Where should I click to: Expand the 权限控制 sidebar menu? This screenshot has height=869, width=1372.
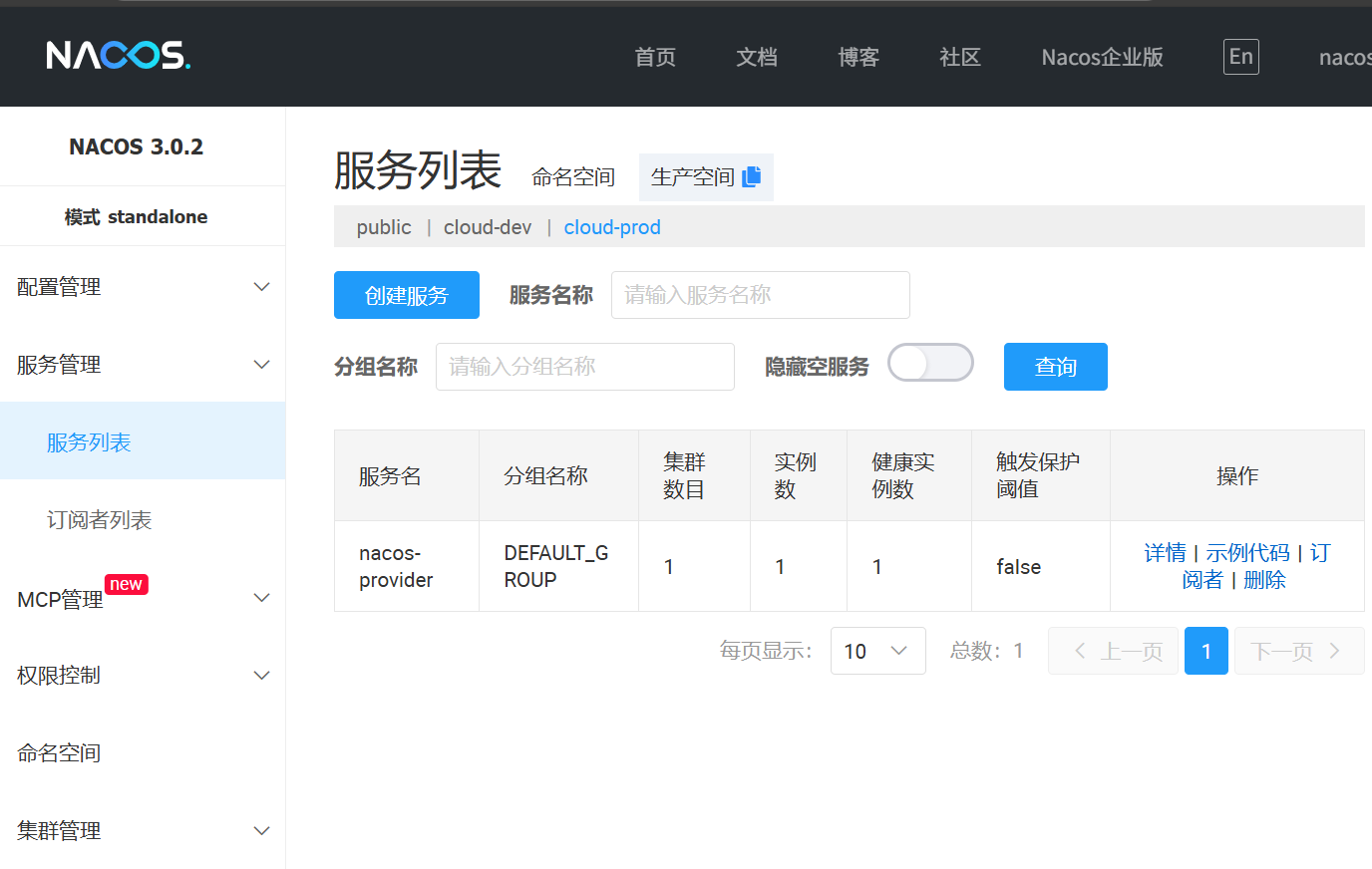143,676
